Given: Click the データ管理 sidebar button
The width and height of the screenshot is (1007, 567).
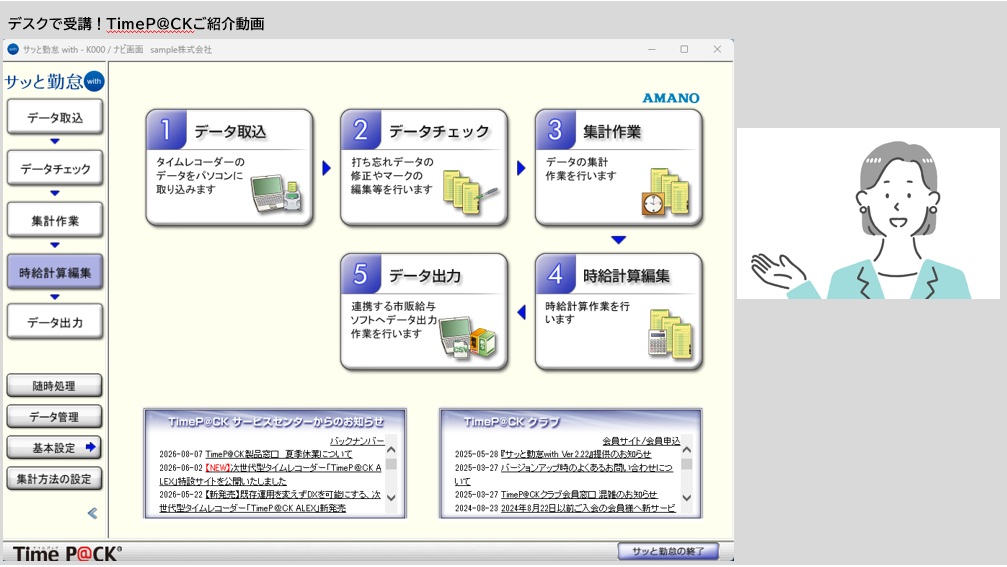Looking at the screenshot, I should pyautogui.click(x=54, y=417).
